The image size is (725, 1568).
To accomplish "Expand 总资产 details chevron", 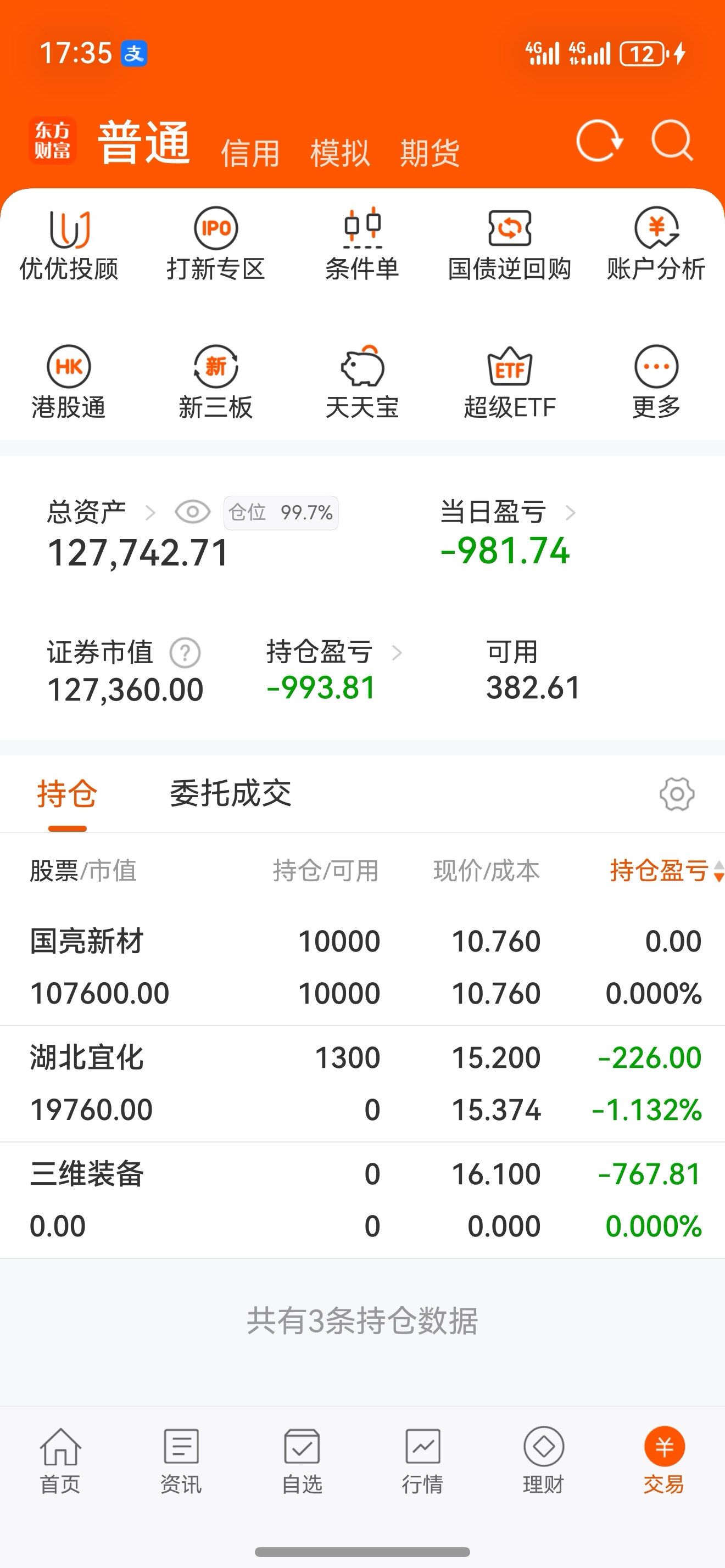I will pyautogui.click(x=150, y=513).
